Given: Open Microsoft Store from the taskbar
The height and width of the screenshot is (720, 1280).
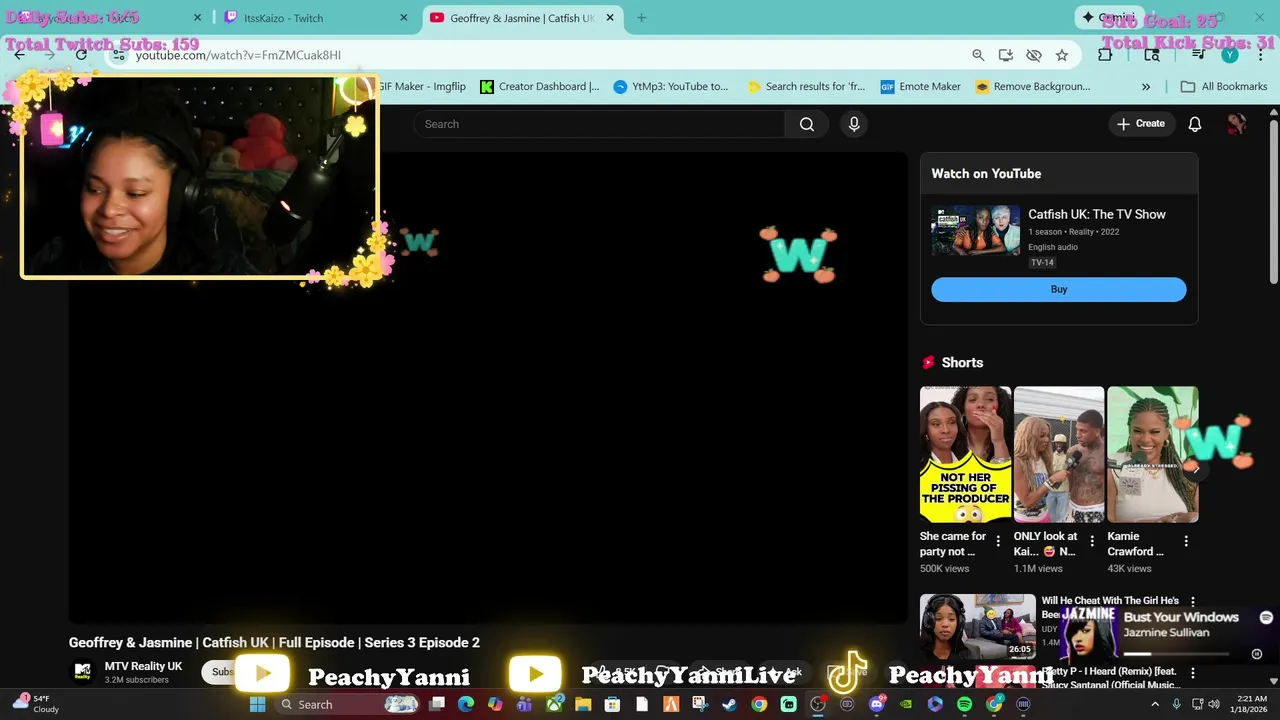Looking at the screenshot, I should point(612,704).
